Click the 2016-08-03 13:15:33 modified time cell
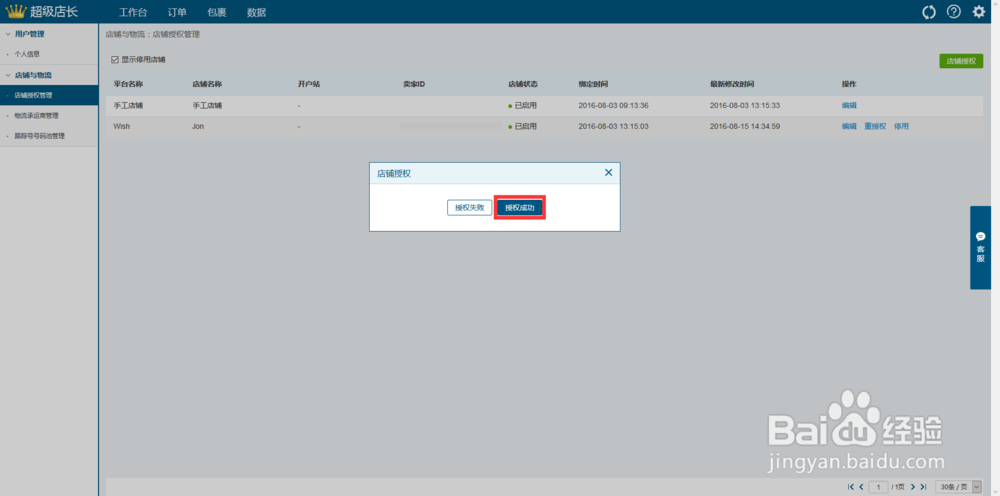The height and width of the screenshot is (496, 1000). (745, 105)
